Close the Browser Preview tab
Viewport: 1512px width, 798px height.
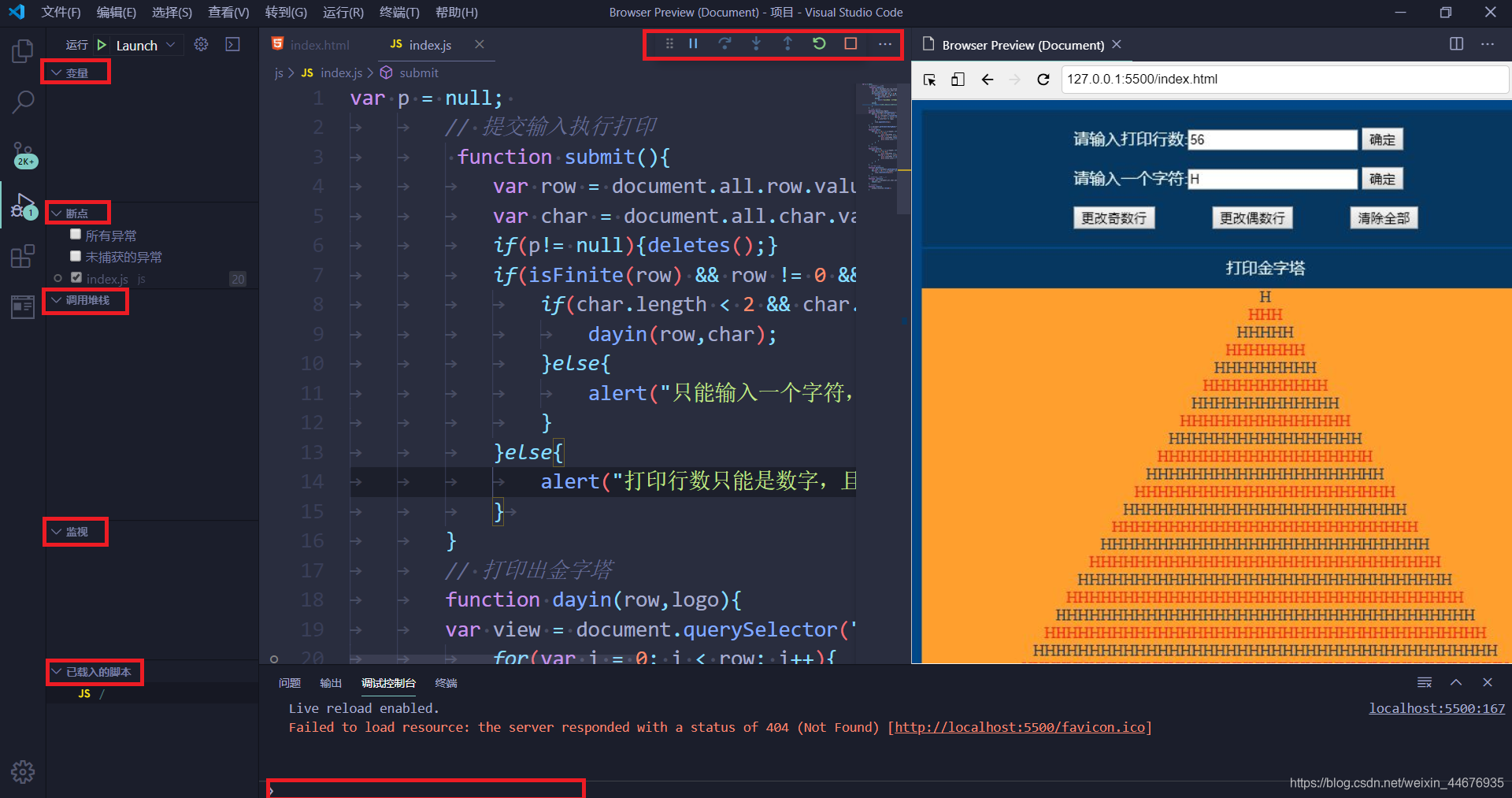pos(1117,45)
